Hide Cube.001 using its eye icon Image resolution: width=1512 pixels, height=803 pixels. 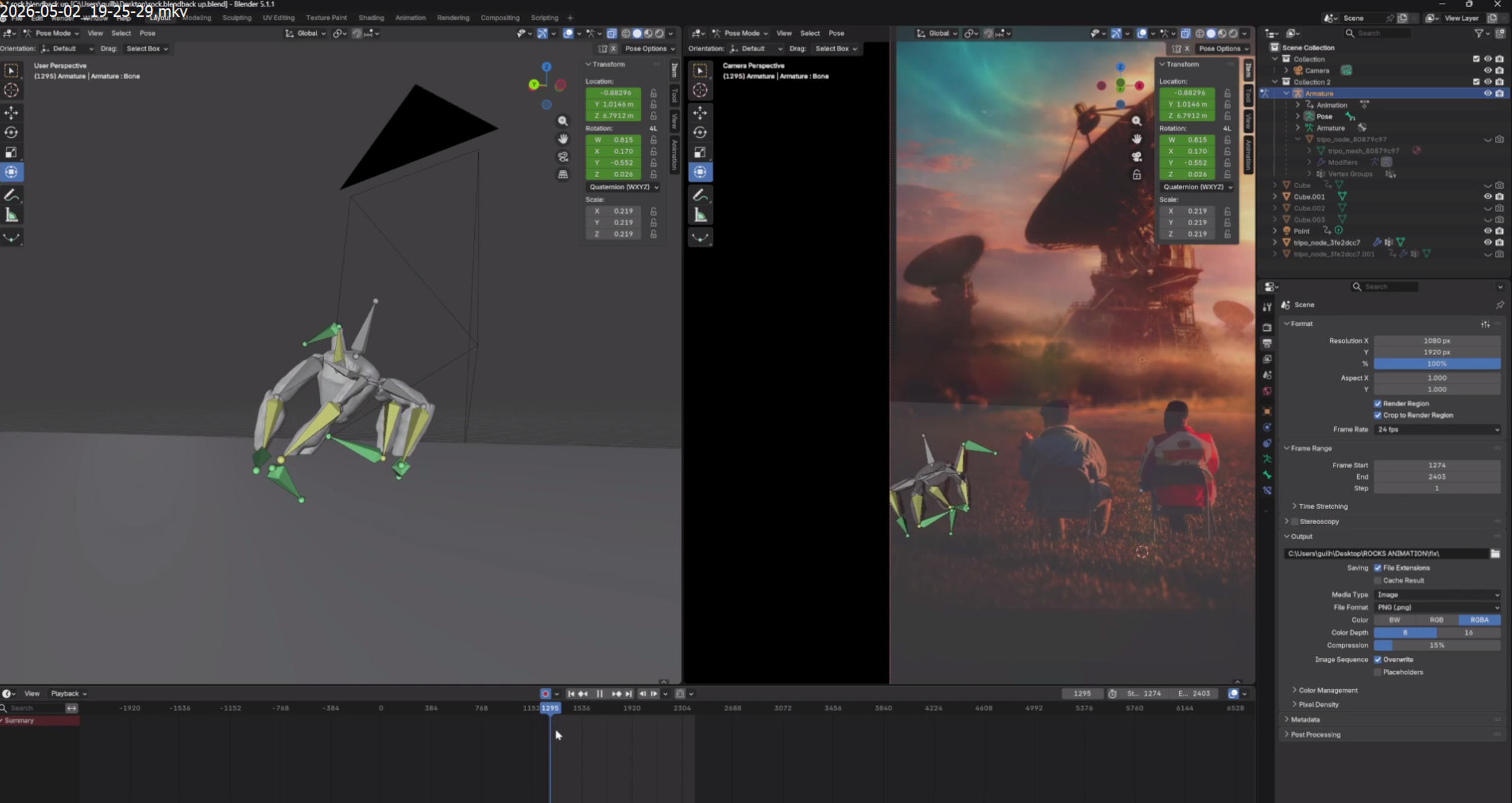pyautogui.click(x=1488, y=197)
